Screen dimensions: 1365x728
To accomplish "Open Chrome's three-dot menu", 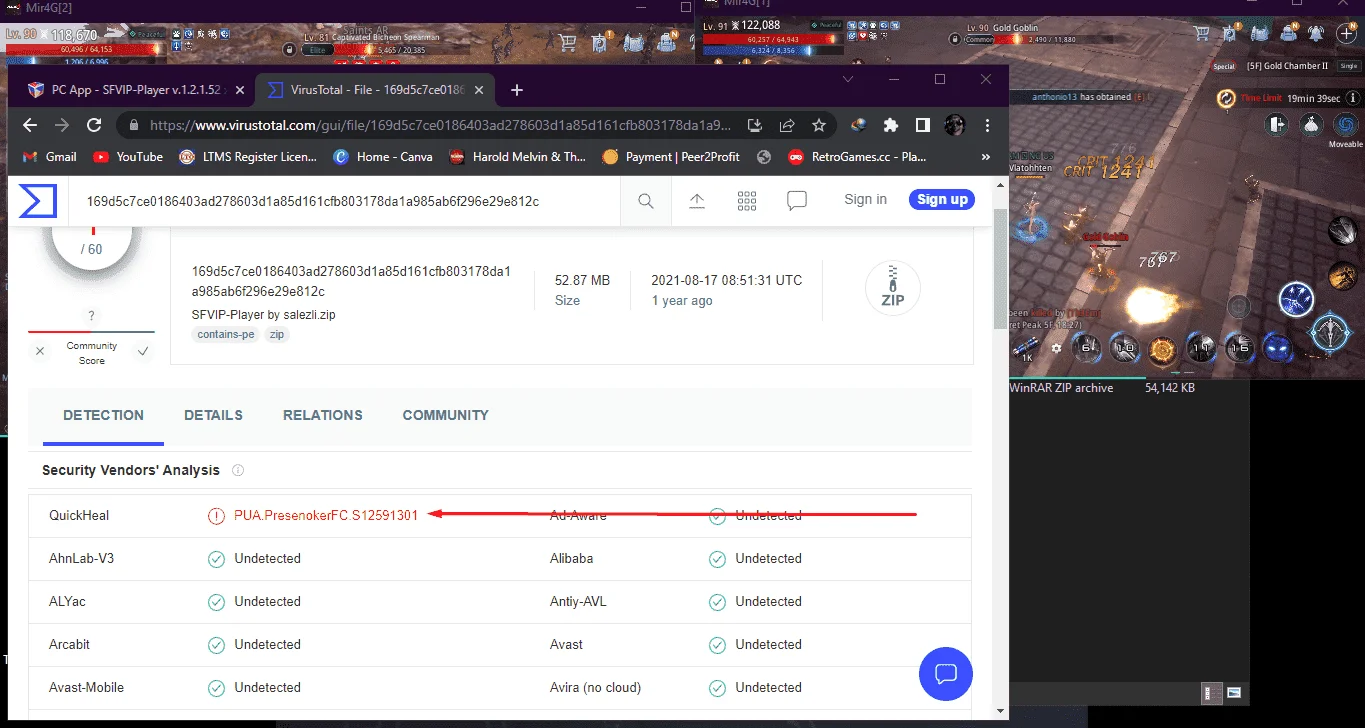I will [987, 126].
